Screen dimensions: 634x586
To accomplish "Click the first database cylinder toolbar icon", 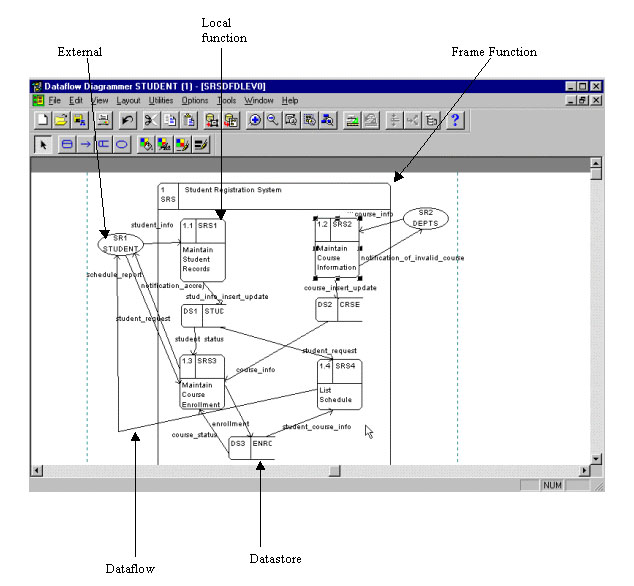I will (x=212, y=120).
